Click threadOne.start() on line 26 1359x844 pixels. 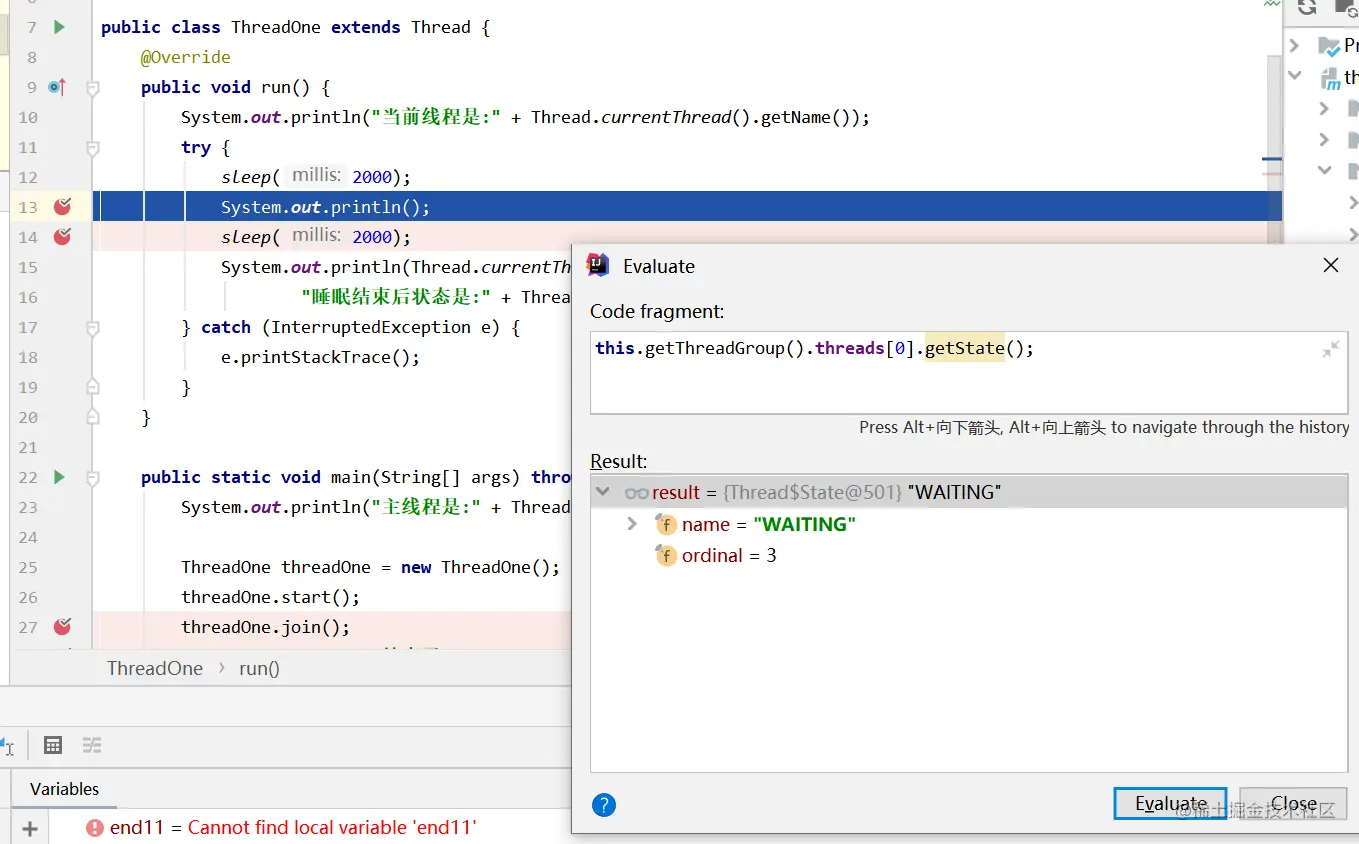click(270, 597)
